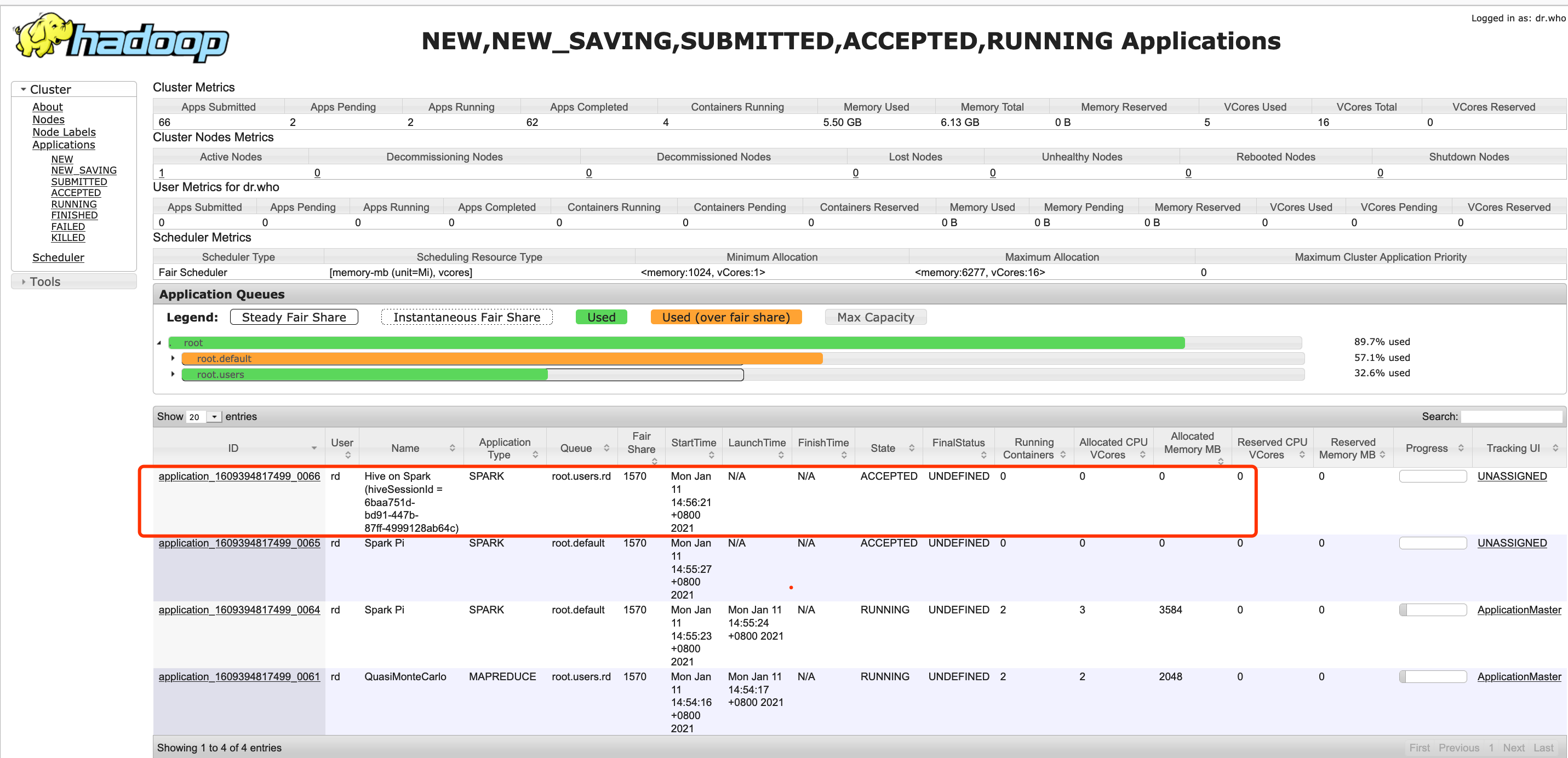Select the root.default queue usage bar

click(742, 358)
